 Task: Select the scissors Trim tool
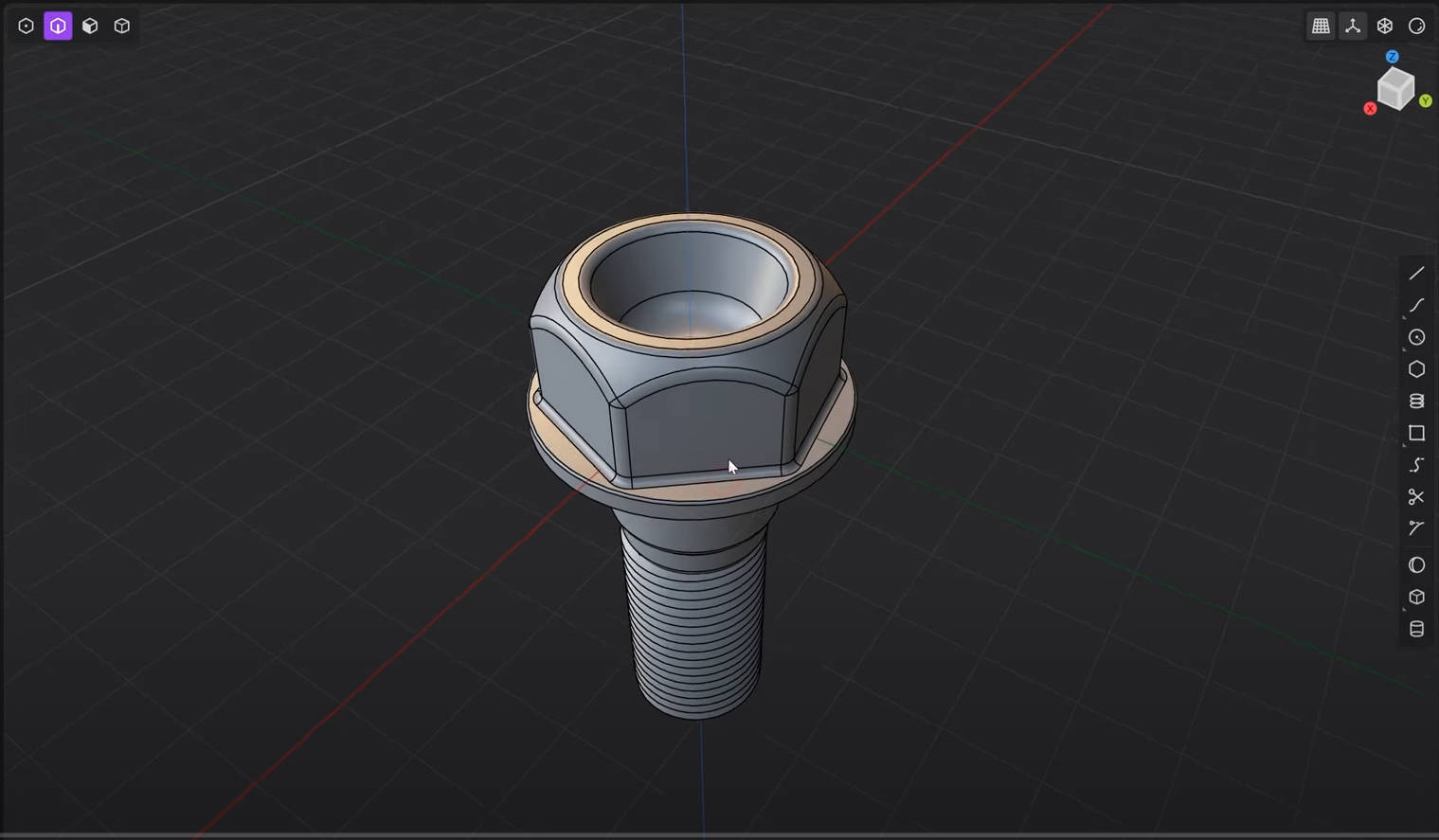[x=1416, y=496]
